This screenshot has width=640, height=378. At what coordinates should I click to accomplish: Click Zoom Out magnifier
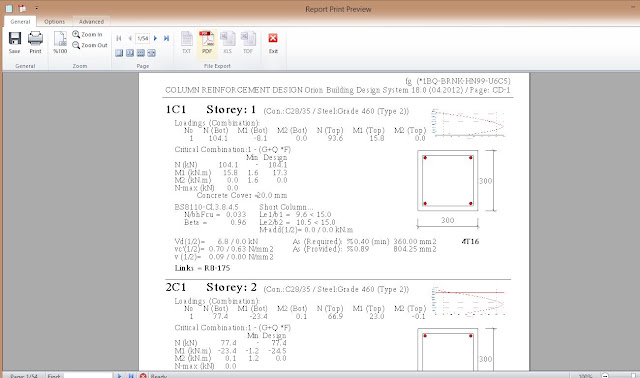[90, 45]
